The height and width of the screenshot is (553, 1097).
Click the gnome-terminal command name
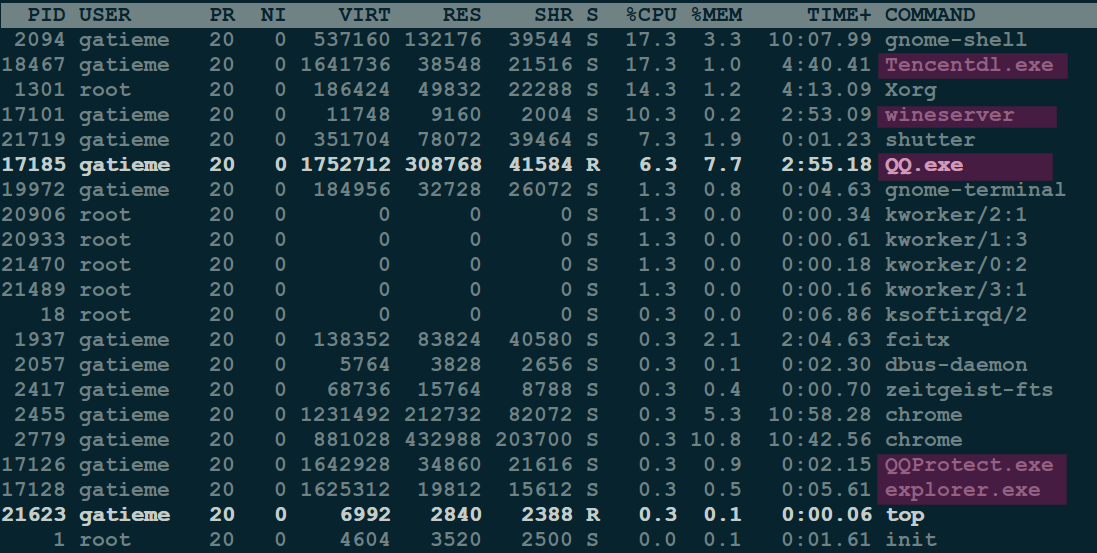tap(975, 190)
